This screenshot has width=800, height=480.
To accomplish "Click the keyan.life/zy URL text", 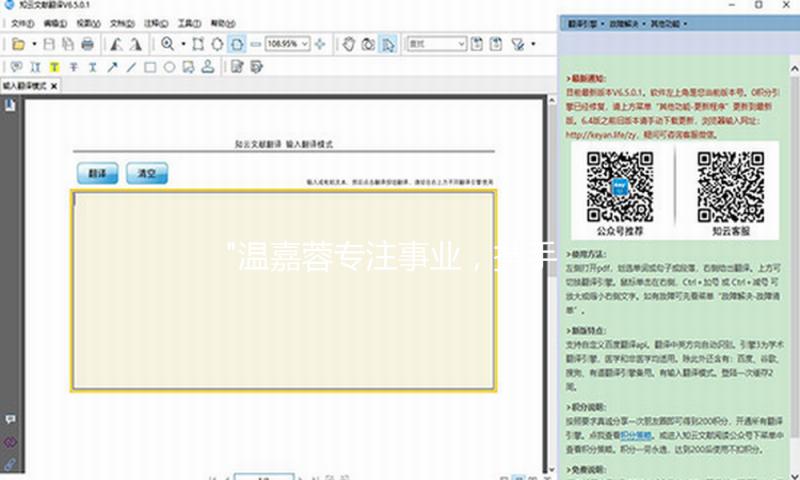I will pyautogui.click(x=602, y=135).
